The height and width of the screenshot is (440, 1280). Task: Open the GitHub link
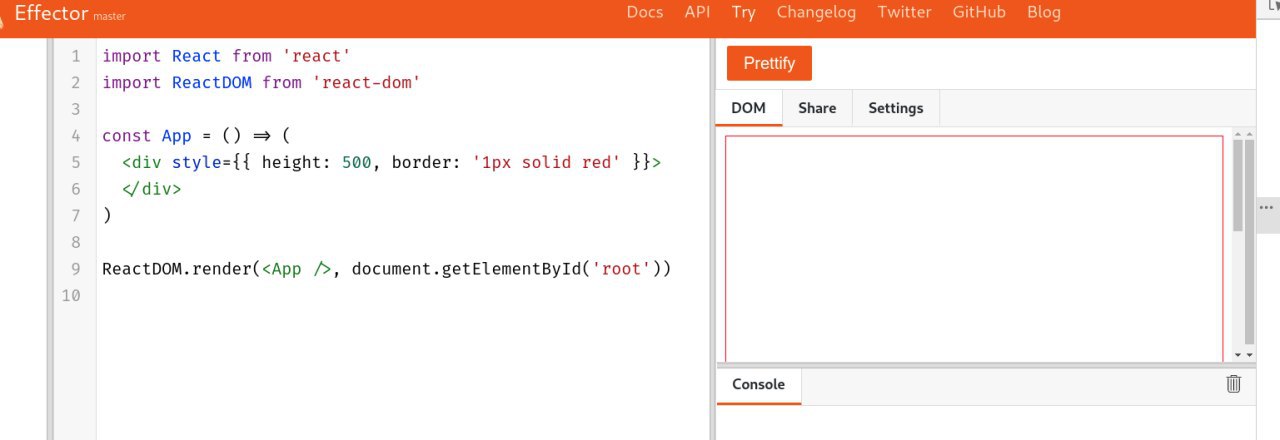(x=979, y=12)
